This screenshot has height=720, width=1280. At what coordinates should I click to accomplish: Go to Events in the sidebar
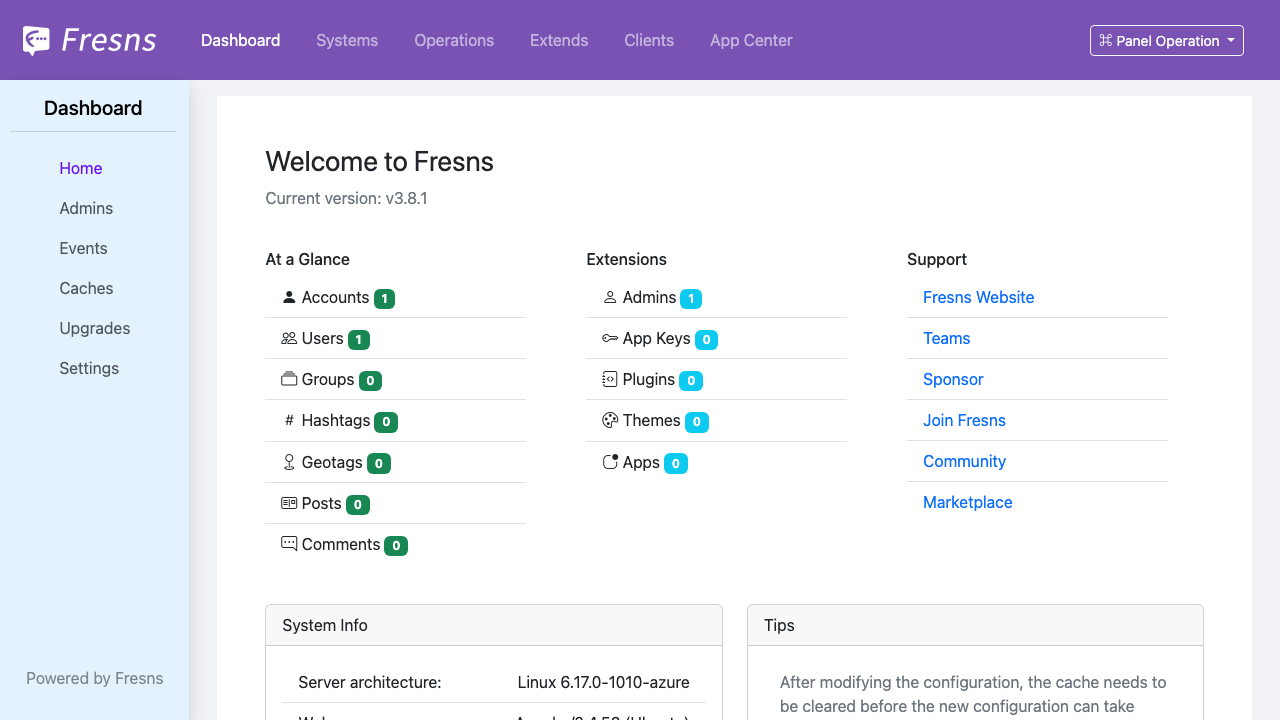pos(83,248)
